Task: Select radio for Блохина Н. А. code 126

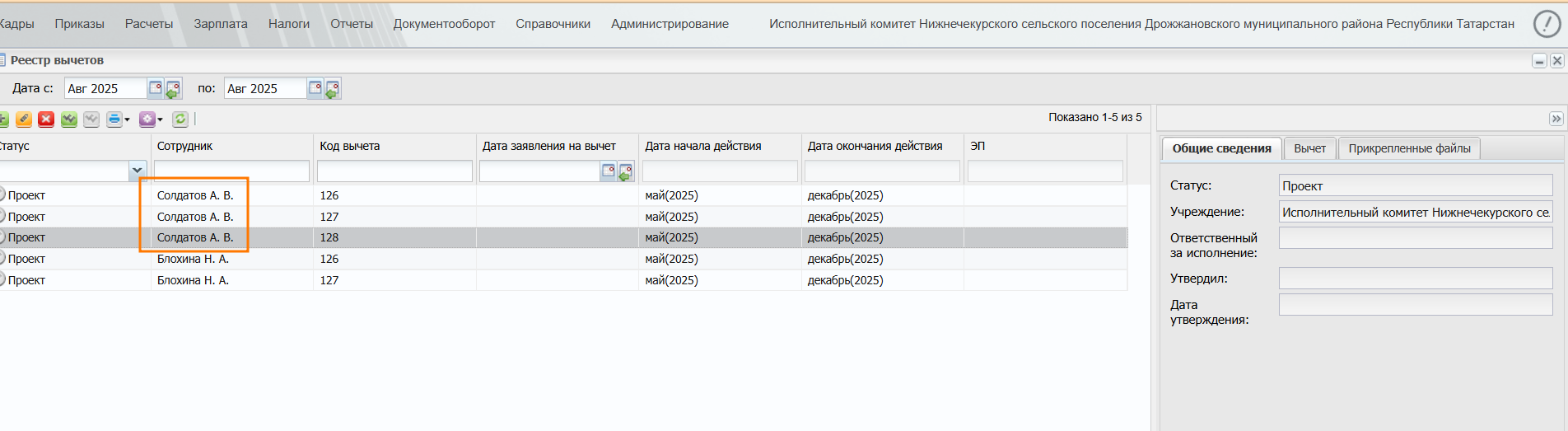Action: (x=2, y=258)
